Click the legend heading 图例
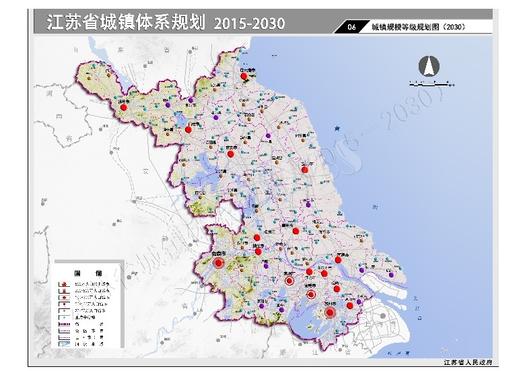This screenshot has width=525, height=371. pyautogui.click(x=88, y=273)
